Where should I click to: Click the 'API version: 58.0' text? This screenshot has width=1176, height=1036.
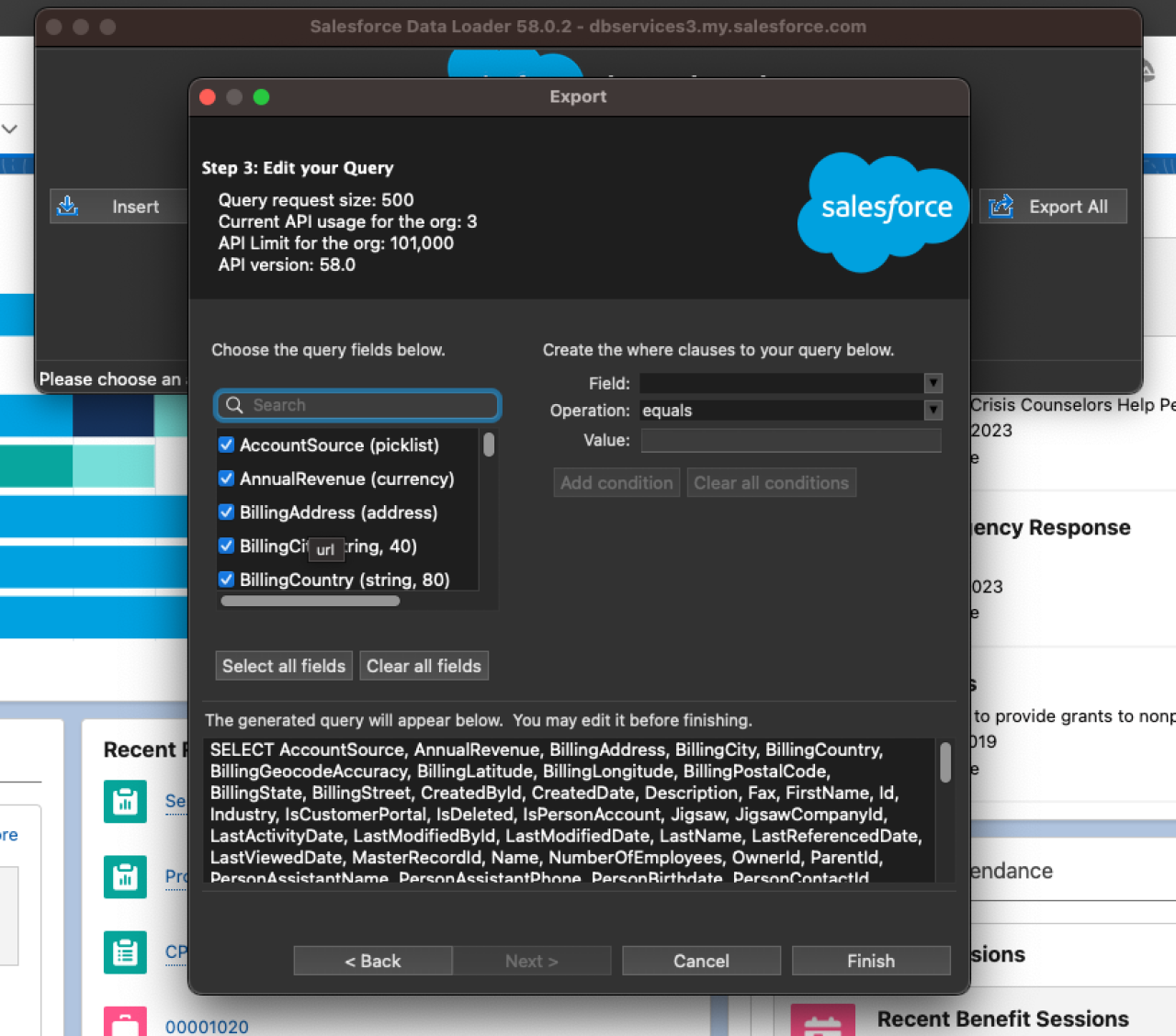pos(287,265)
